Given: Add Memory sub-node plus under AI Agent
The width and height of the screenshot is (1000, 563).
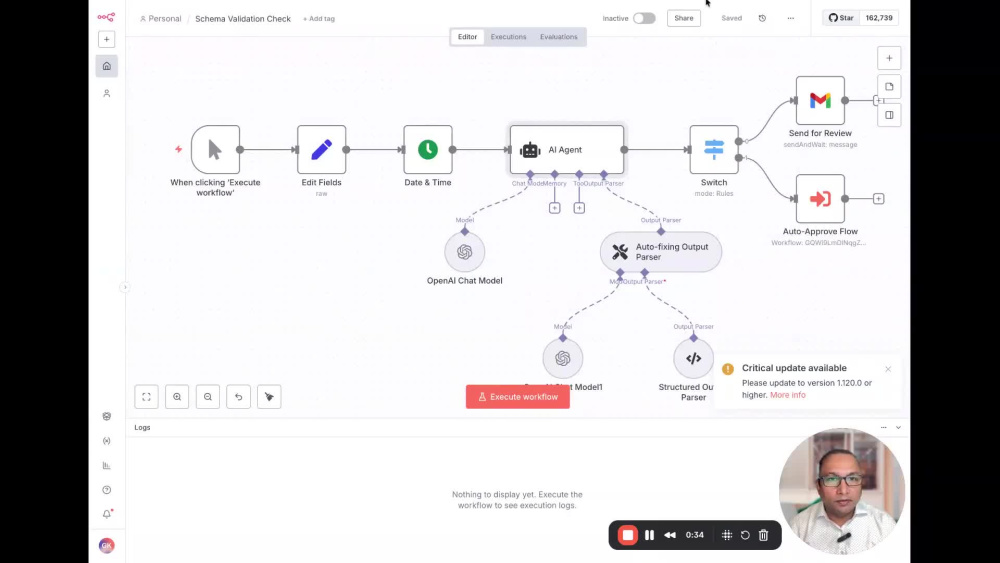Looking at the screenshot, I should [554, 208].
